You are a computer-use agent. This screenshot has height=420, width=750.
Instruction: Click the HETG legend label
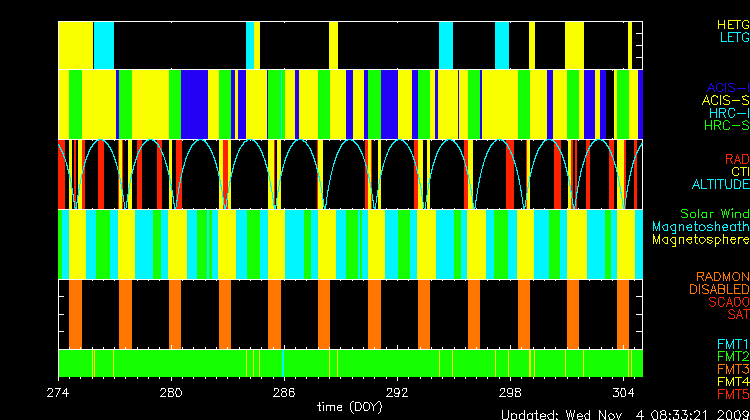731,24
